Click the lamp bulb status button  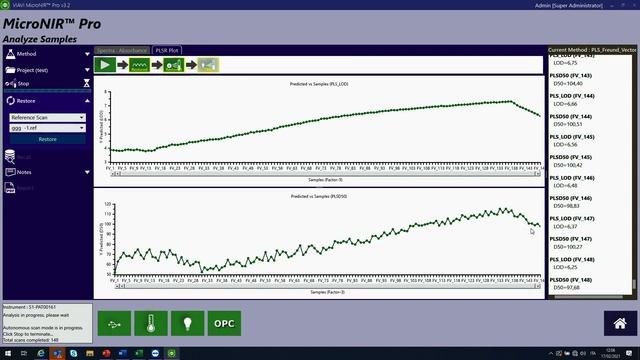click(188, 323)
